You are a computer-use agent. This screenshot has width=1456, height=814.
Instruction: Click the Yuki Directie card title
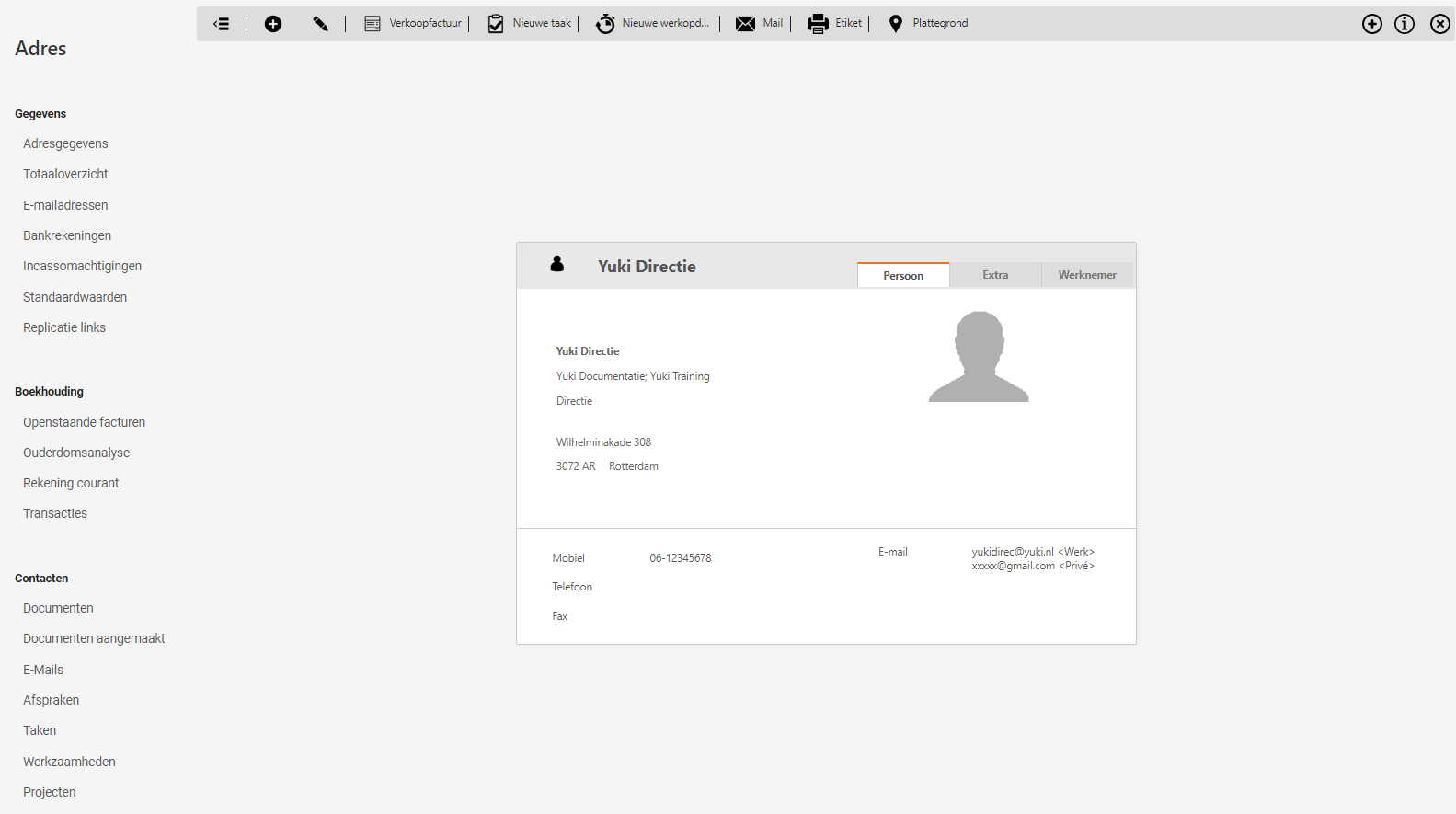[647, 267]
